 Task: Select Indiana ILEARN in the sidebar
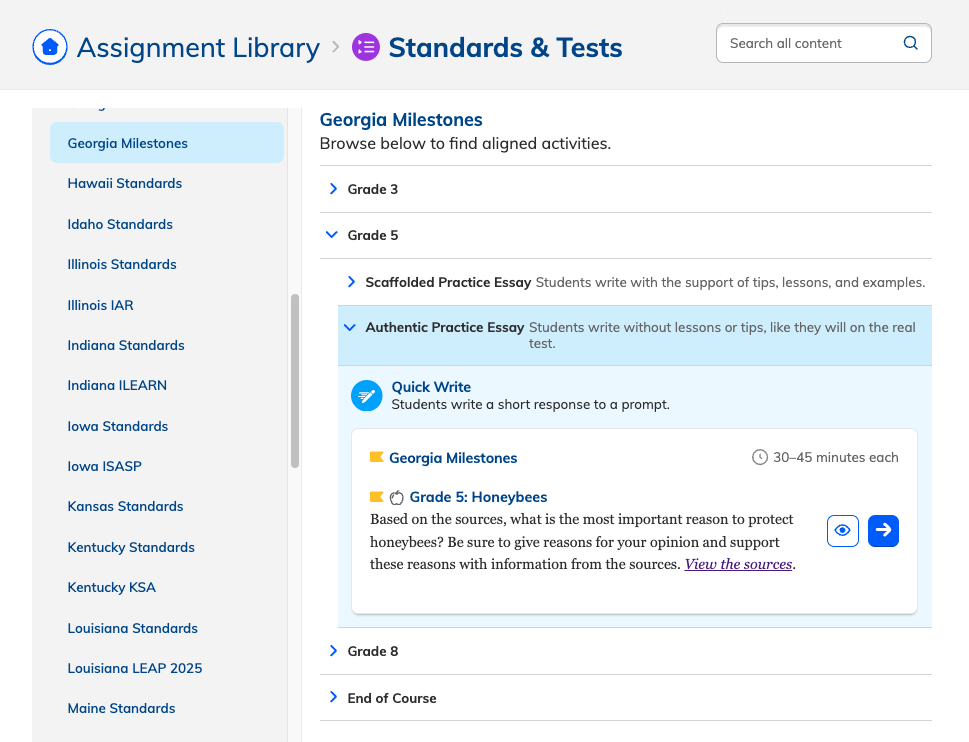point(117,386)
